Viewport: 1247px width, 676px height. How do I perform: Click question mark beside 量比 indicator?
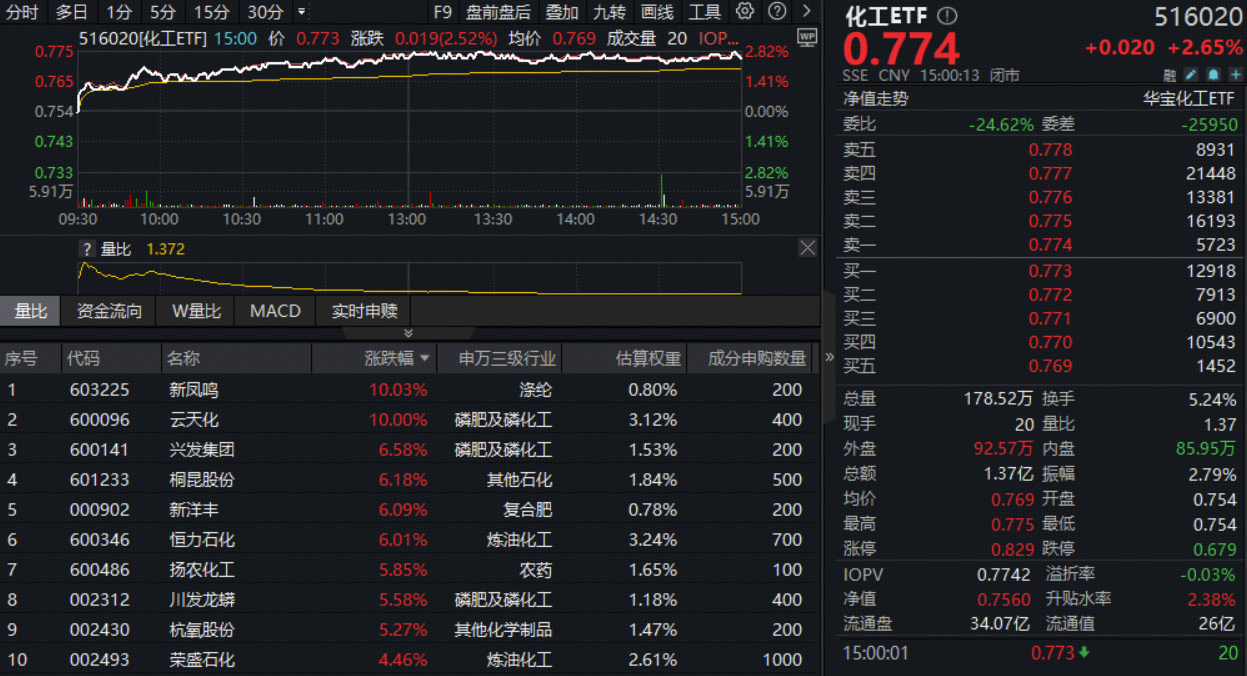coord(87,249)
